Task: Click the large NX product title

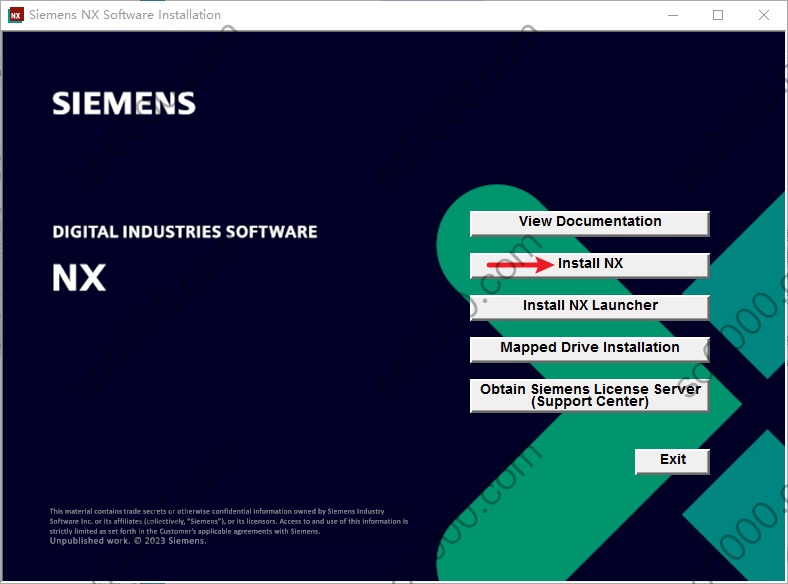Action: (79, 277)
